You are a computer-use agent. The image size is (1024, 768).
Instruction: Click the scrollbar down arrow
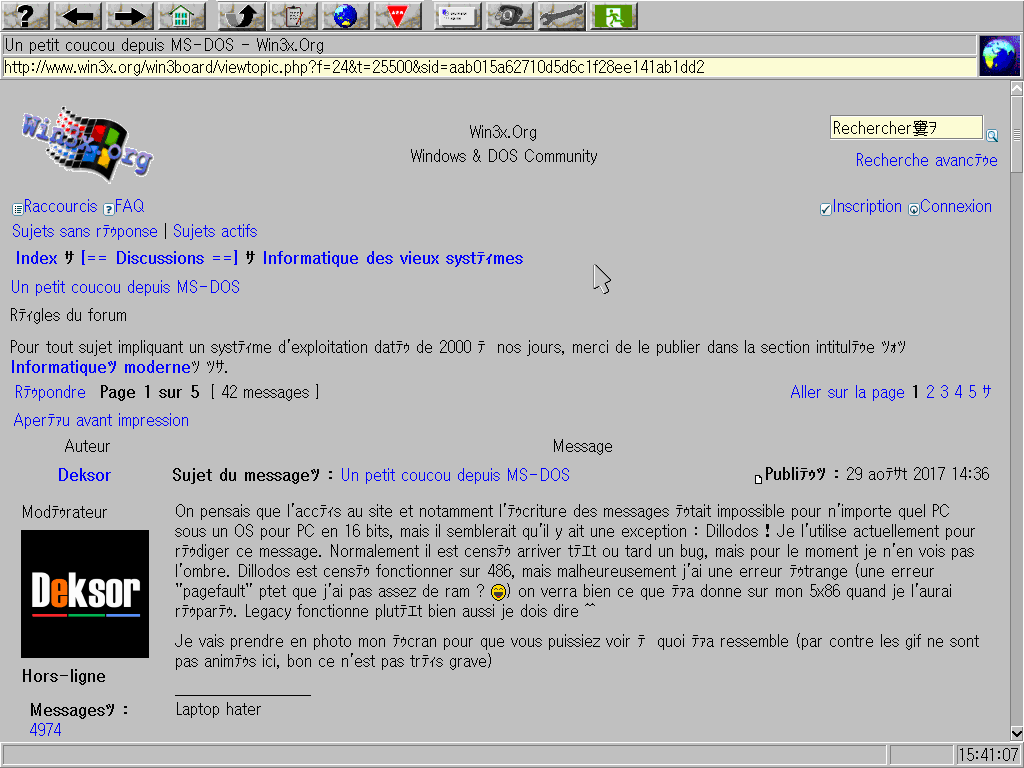pos(1016,733)
